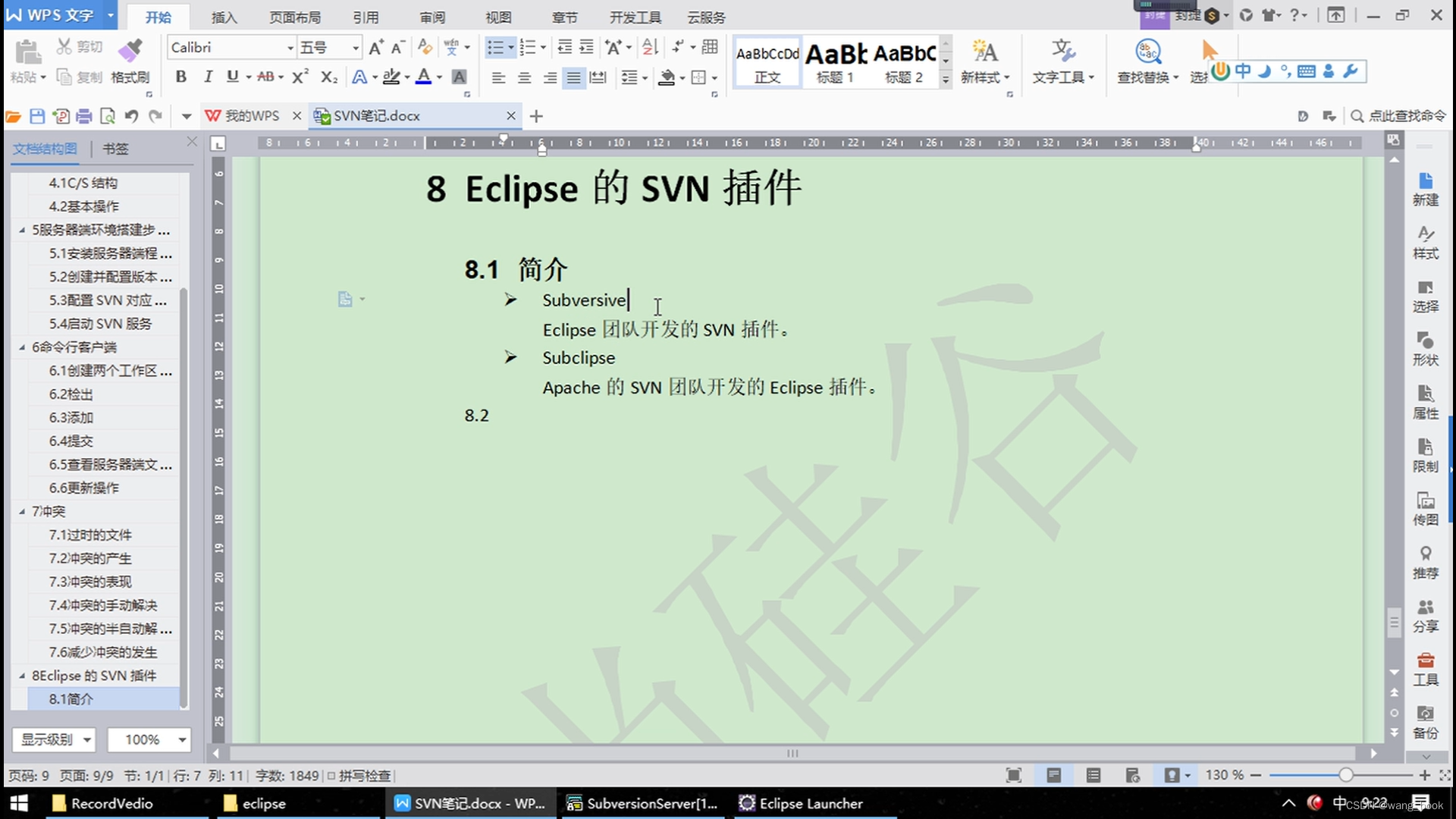The height and width of the screenshot is (819, 1456).
Task: Open the 我的WPS document tab
Action: point(253,116)
